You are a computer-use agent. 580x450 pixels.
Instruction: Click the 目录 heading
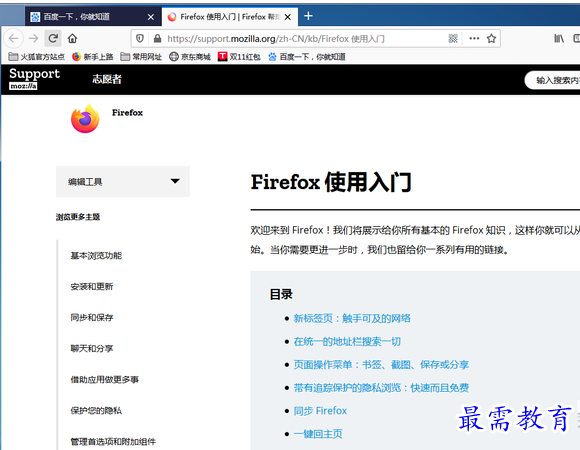pos(281,294)
